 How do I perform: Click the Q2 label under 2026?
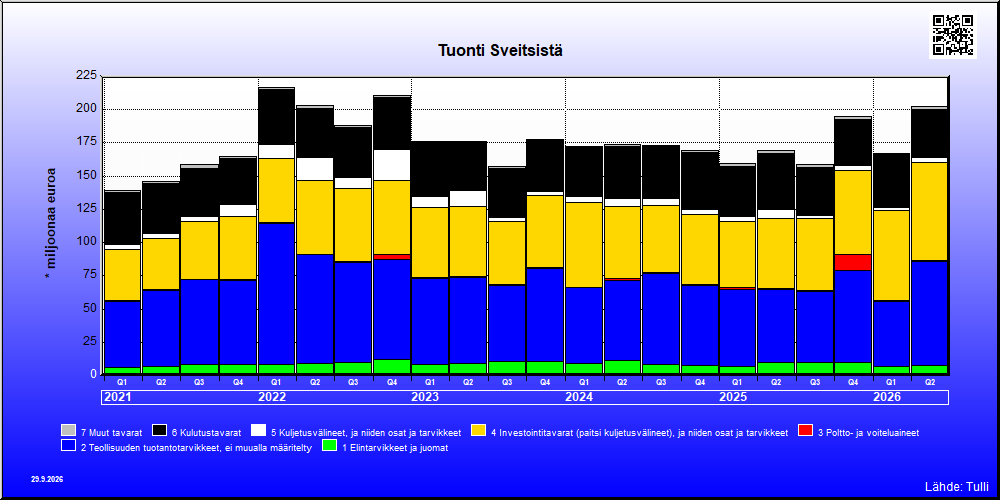tap(930, 382)
